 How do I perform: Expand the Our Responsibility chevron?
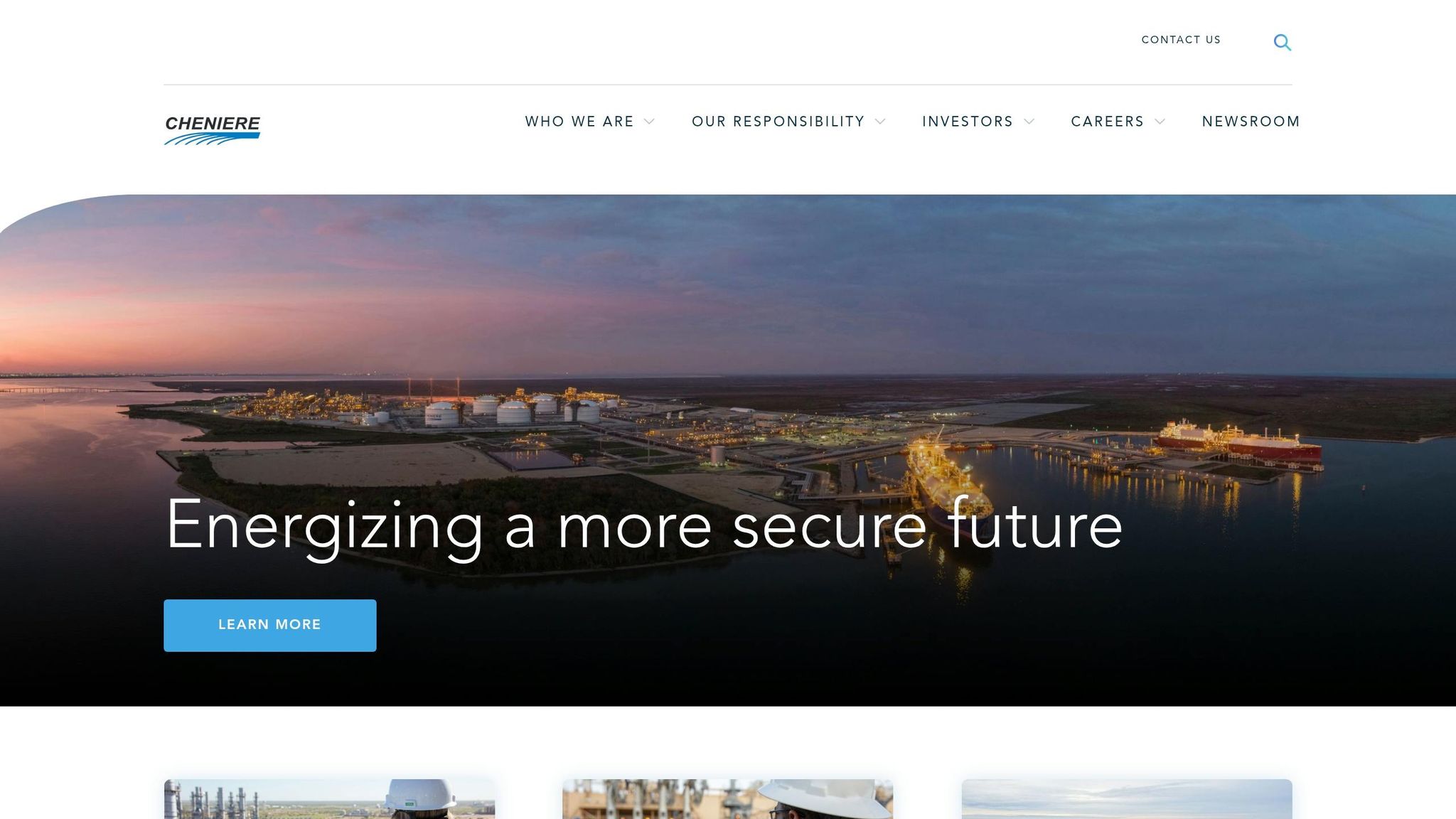click(x=880, y=122)
